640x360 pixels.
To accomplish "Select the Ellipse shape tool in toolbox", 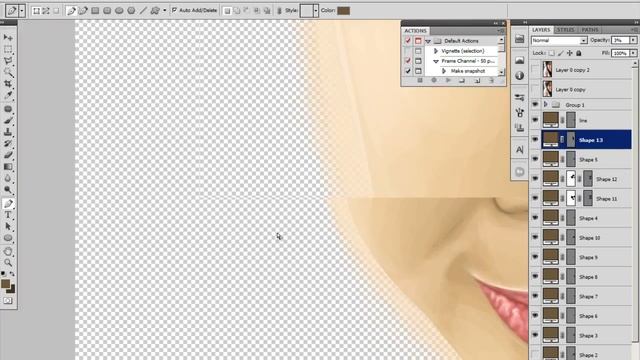I will coord(8,238).
